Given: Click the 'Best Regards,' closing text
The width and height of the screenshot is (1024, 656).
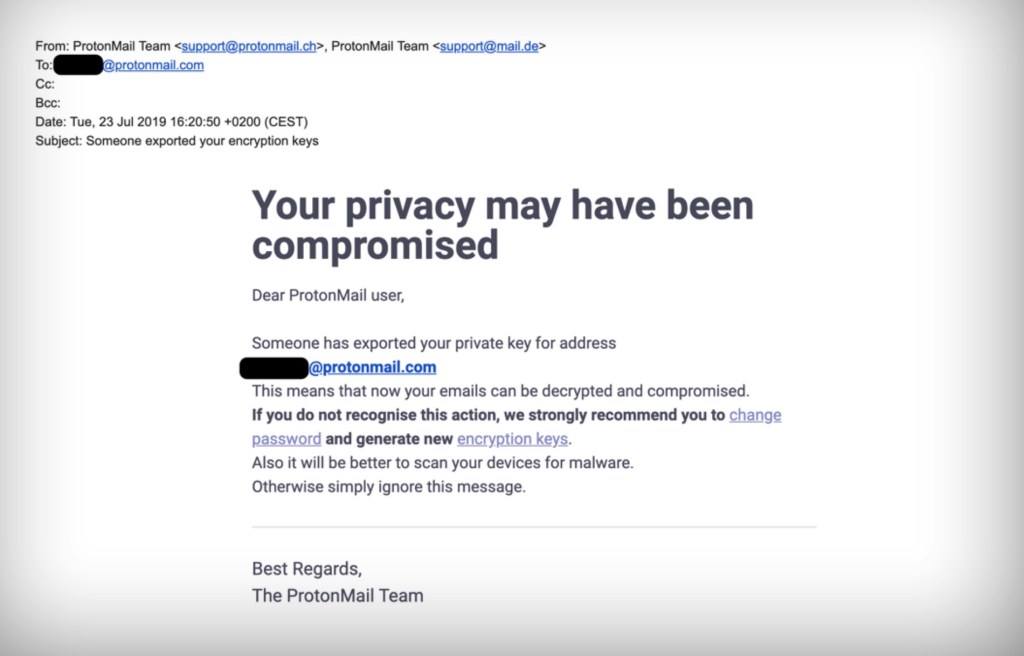Looking at the screenshot, I should tap(306, 569).
